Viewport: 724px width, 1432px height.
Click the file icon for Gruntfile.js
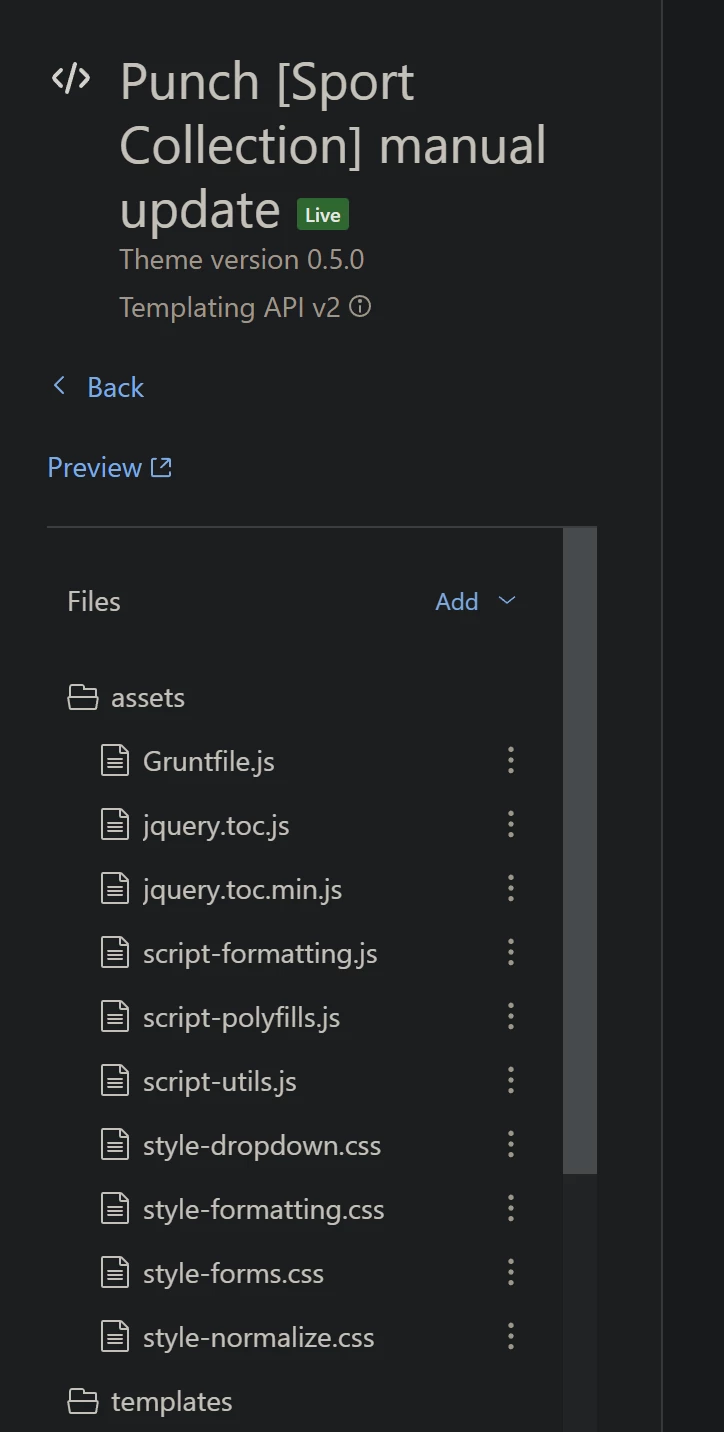click(x=115, y=761)
